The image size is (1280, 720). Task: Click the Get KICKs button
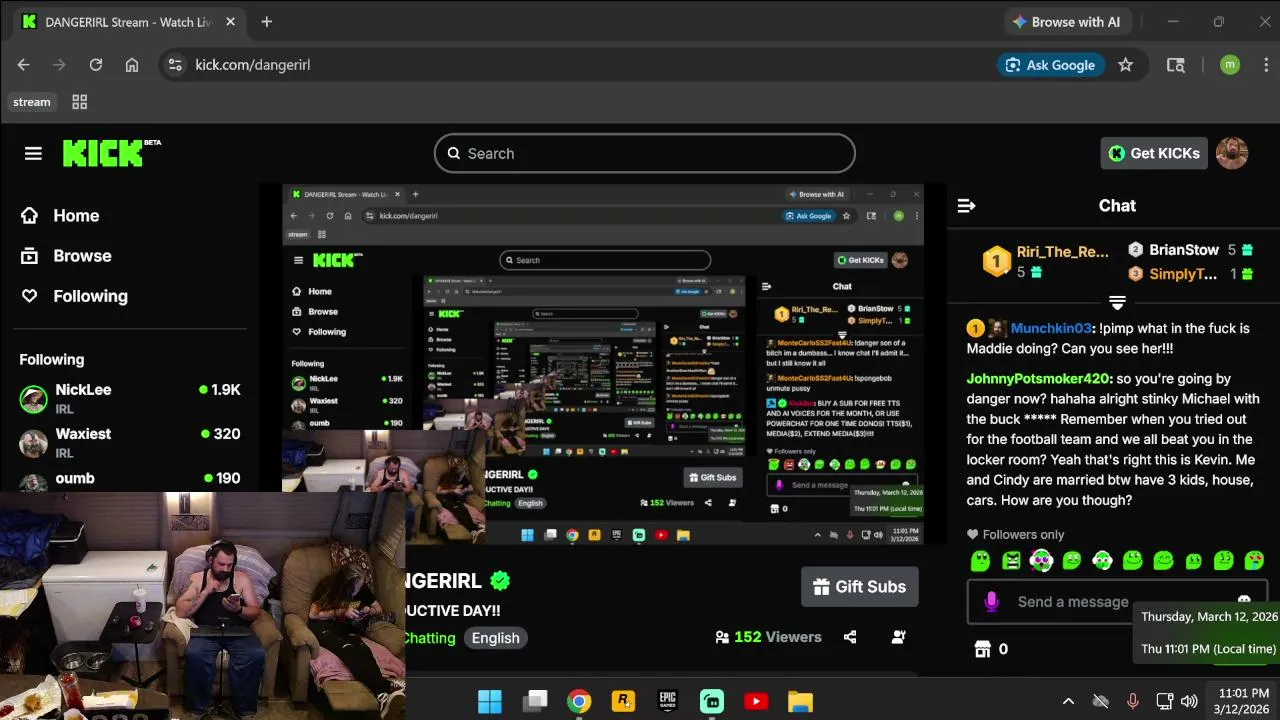(x=1154, y=153)
